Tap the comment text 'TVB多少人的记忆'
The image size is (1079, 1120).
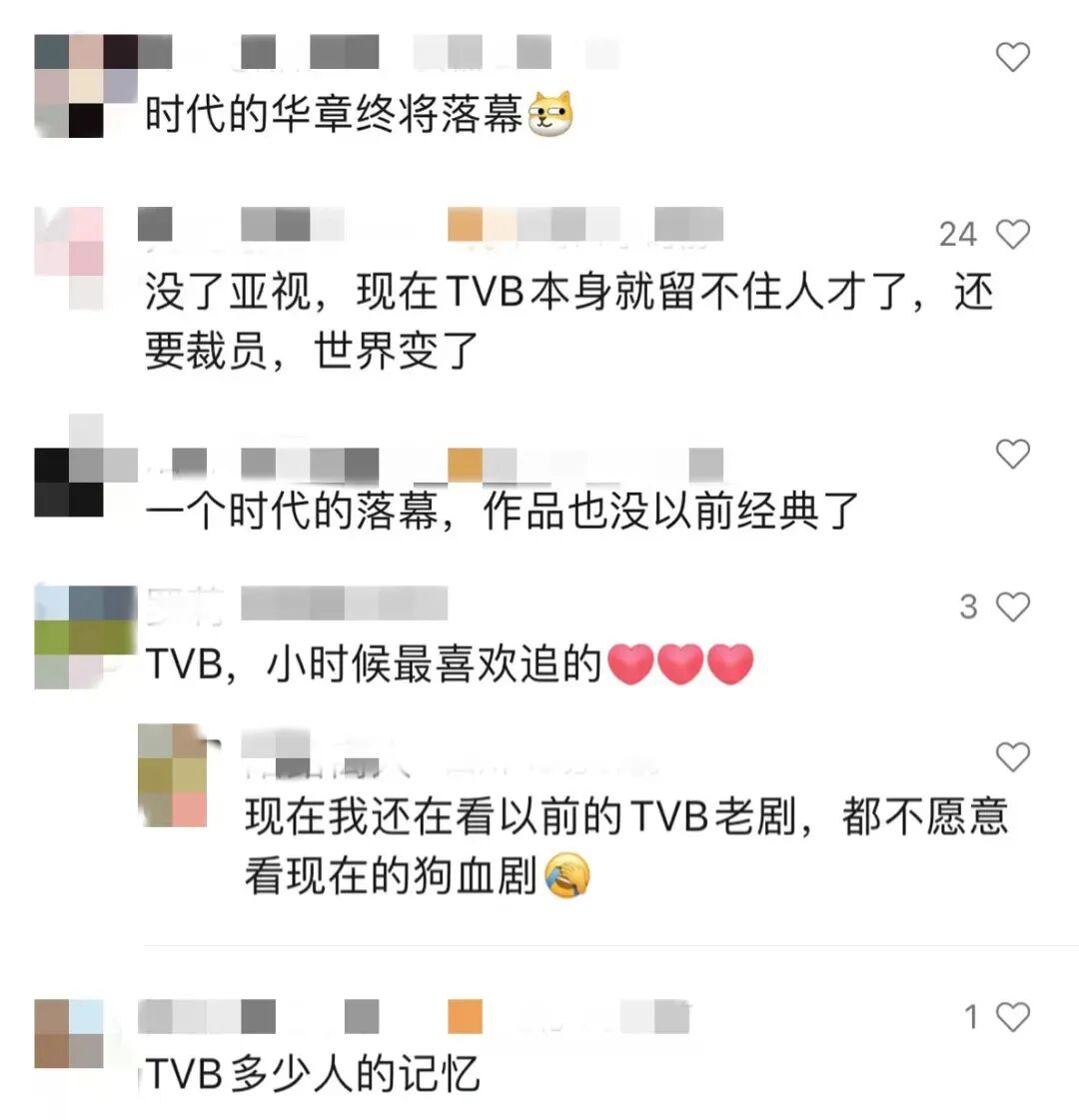point(312,1073)
